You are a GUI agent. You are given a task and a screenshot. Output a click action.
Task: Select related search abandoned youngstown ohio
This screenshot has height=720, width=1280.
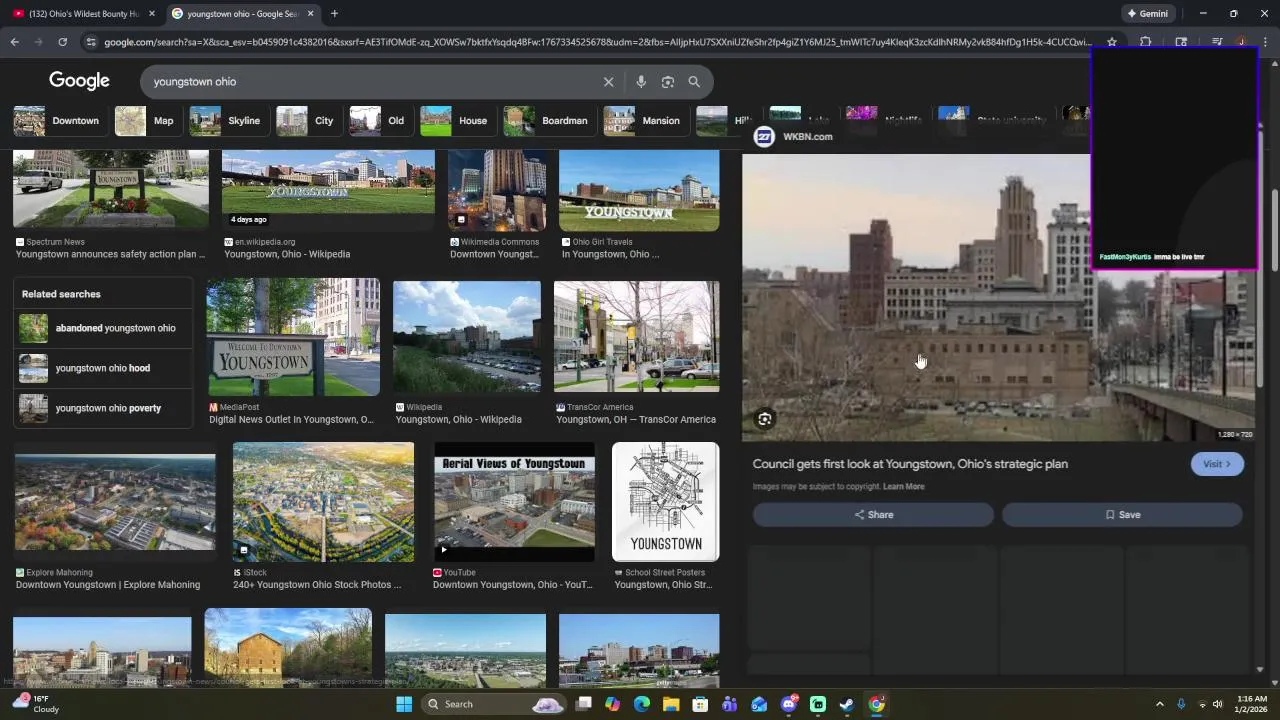103,328
